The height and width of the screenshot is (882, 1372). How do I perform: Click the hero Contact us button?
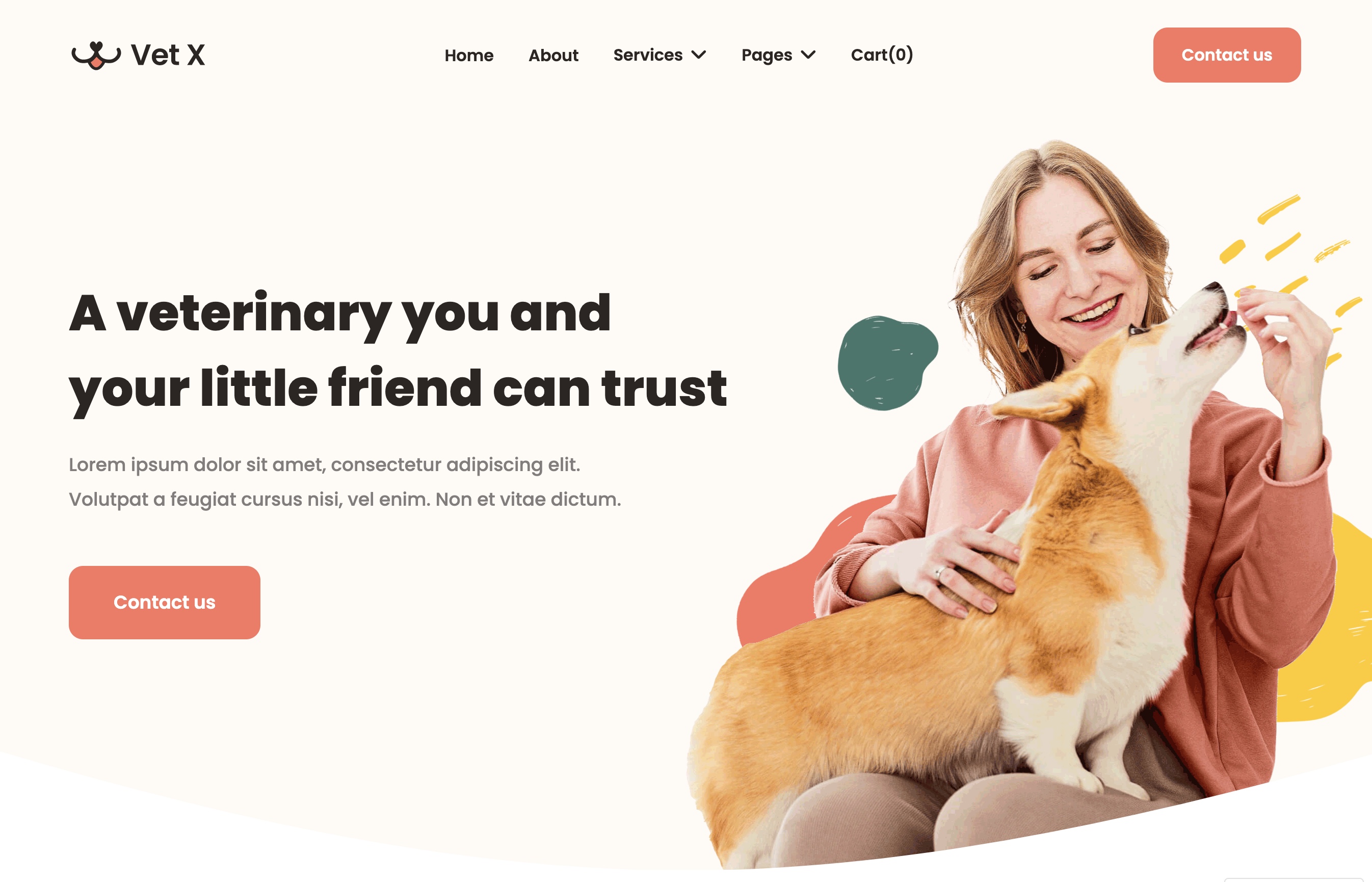point(164,602)
